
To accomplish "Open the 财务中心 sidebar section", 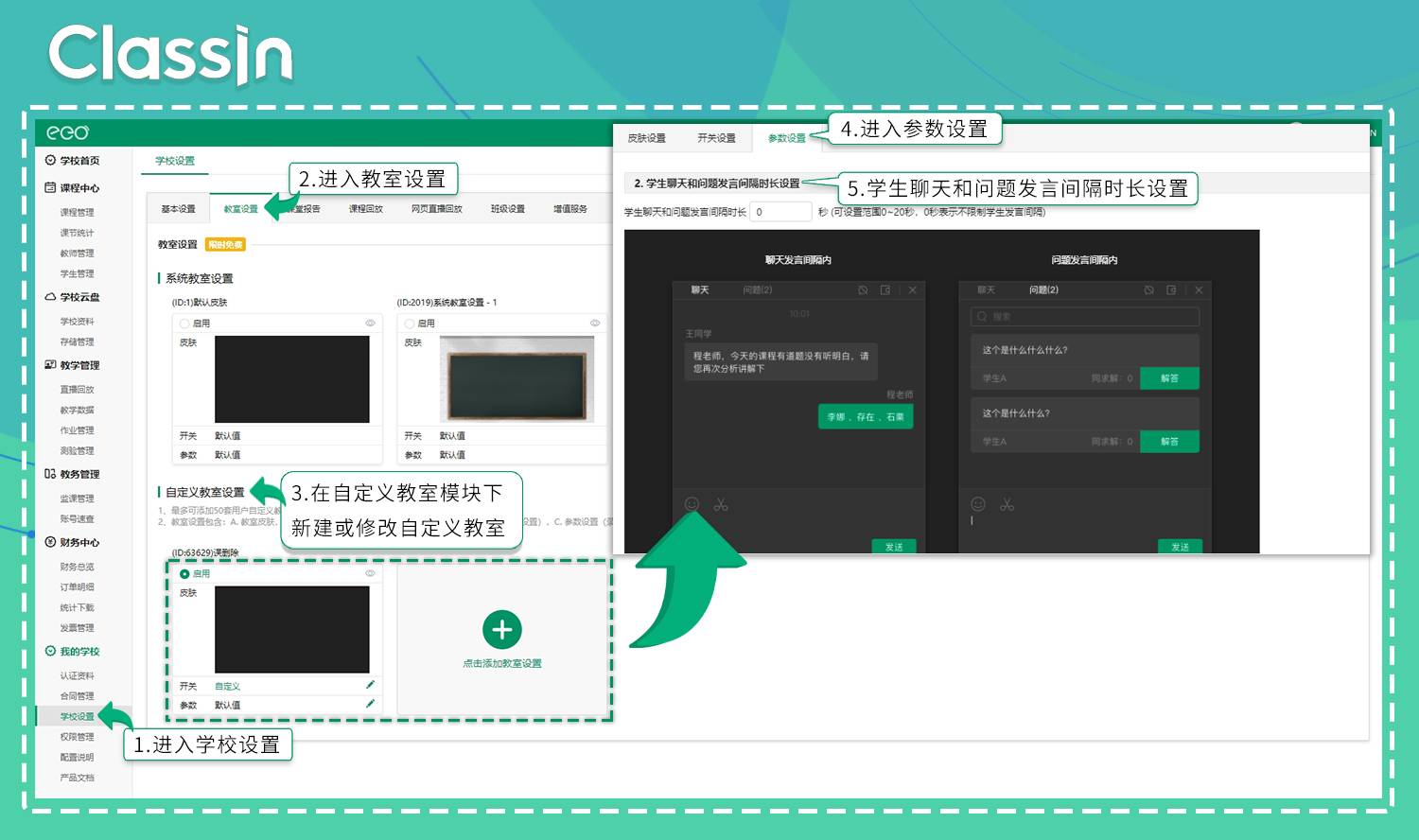I will (x=72, y=542).
